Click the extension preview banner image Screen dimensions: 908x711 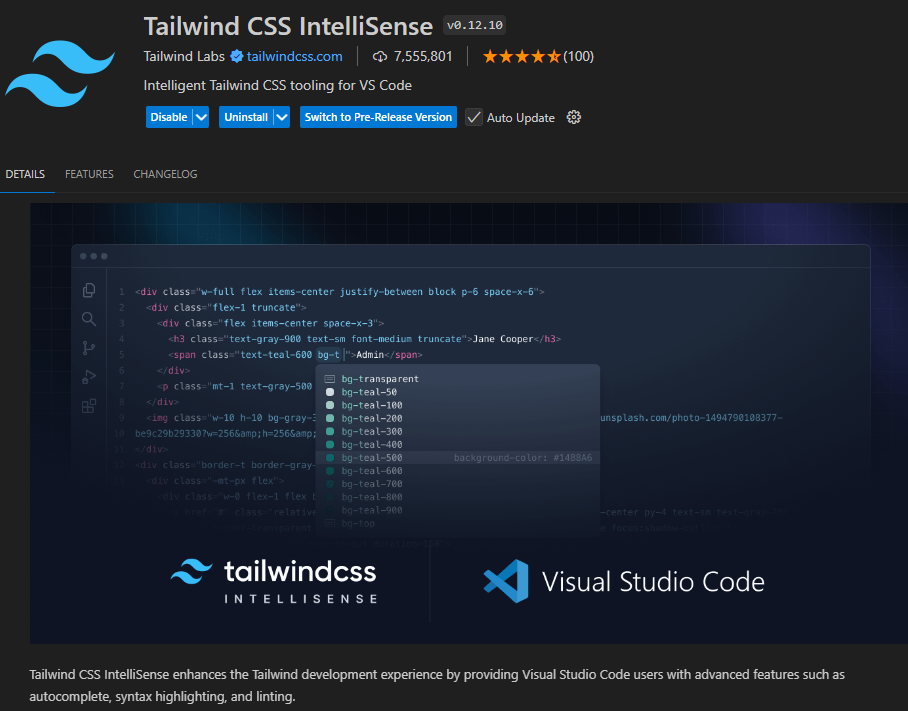[x=469, y=423]
